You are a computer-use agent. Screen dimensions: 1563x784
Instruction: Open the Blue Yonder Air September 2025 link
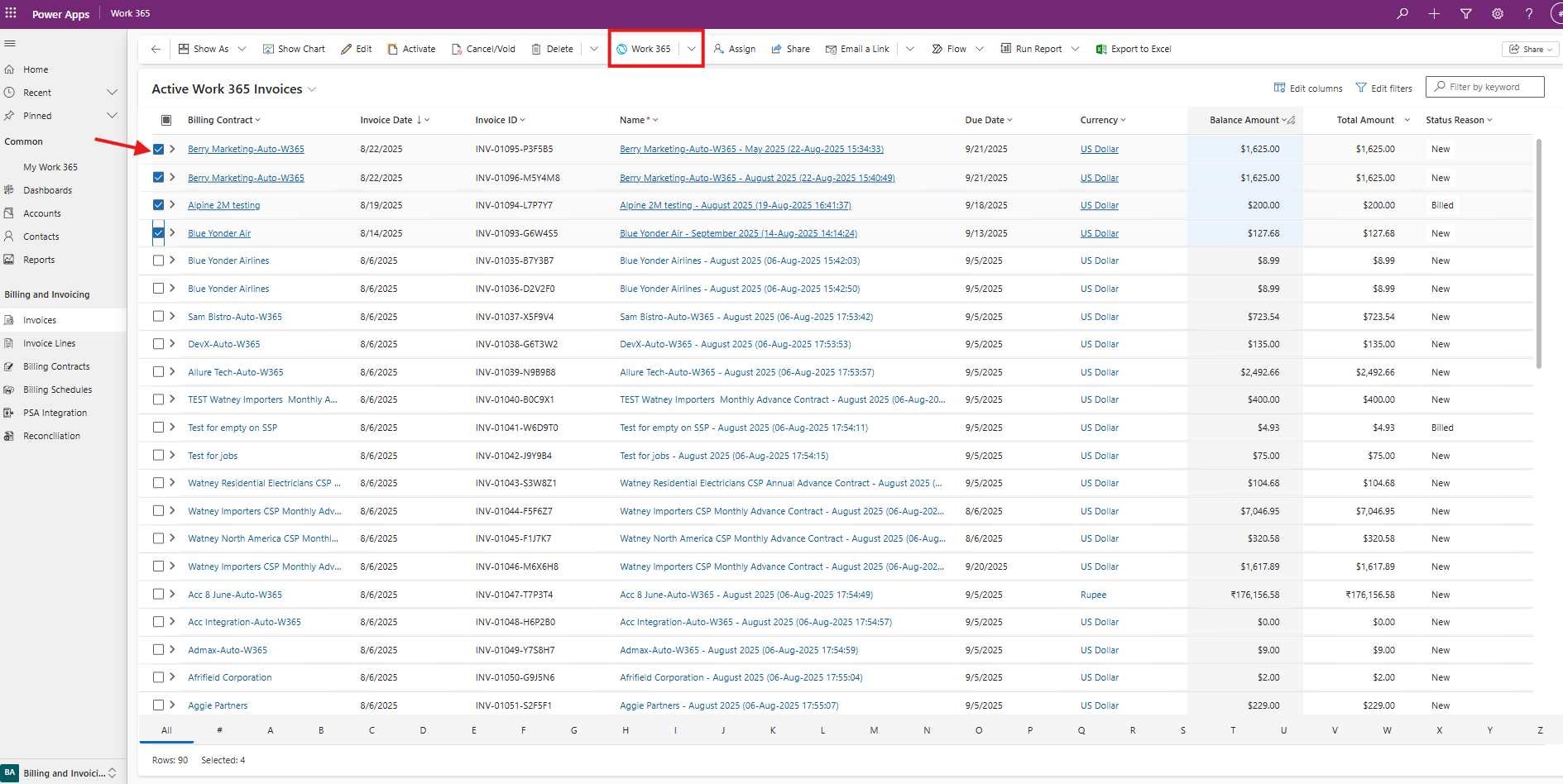[738, 233]
